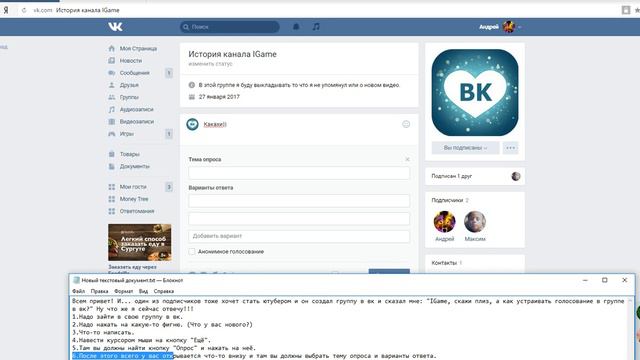The width and height of the screenshot is (640, 360).
Task: Click the post author avatar beside Какашi))
Action: [193, 124]
